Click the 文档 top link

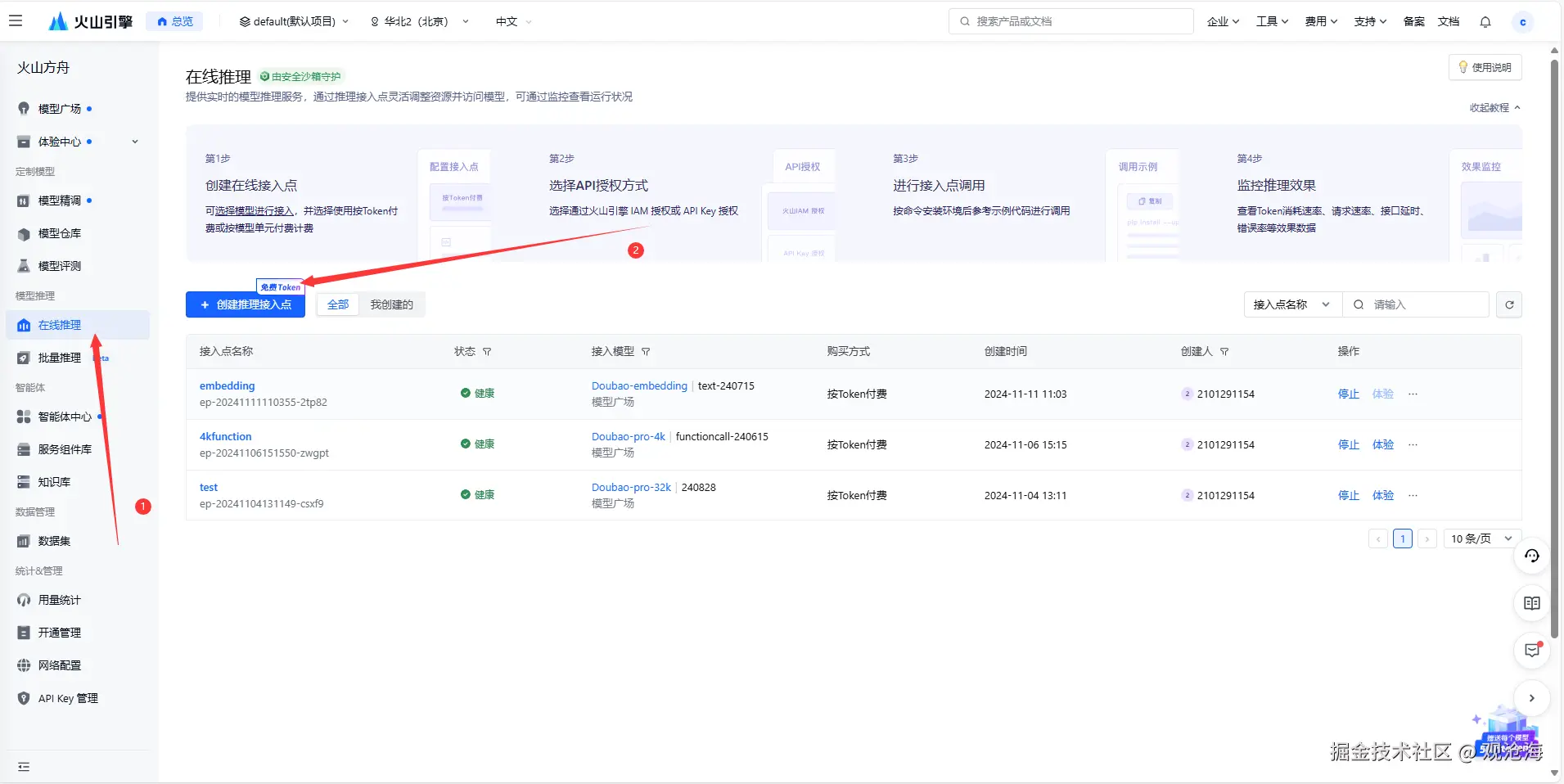click(1449, 22)
